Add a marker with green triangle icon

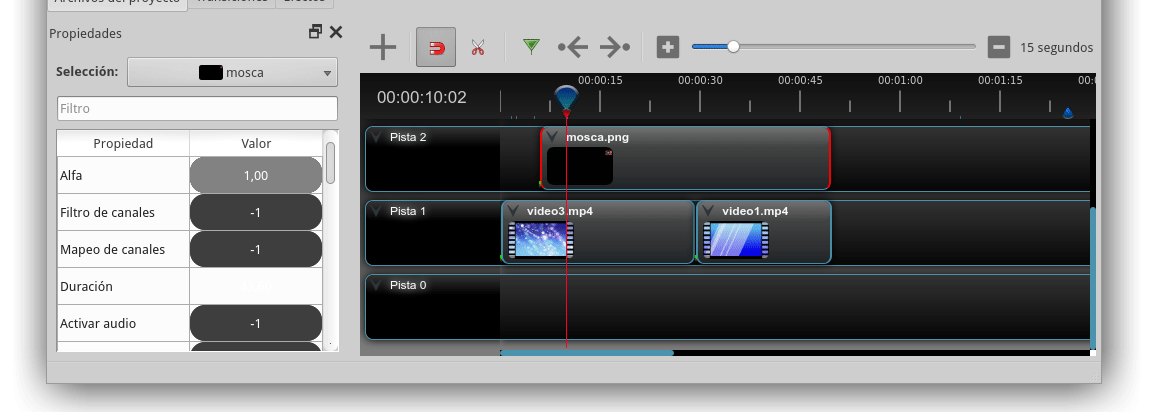click(531, 46)
